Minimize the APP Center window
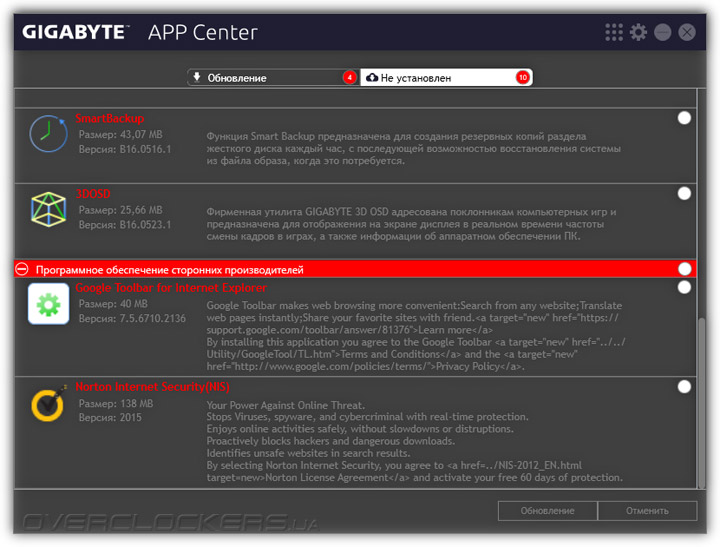 663,32
